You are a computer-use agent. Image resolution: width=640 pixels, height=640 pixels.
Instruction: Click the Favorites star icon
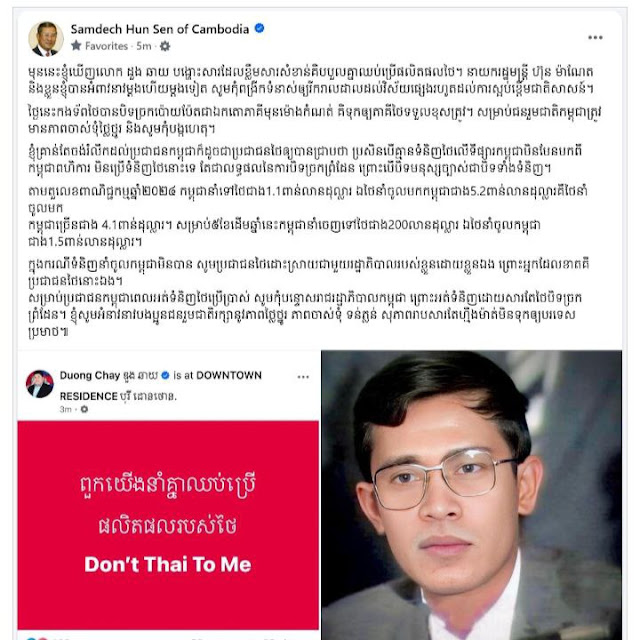point(76,46)
